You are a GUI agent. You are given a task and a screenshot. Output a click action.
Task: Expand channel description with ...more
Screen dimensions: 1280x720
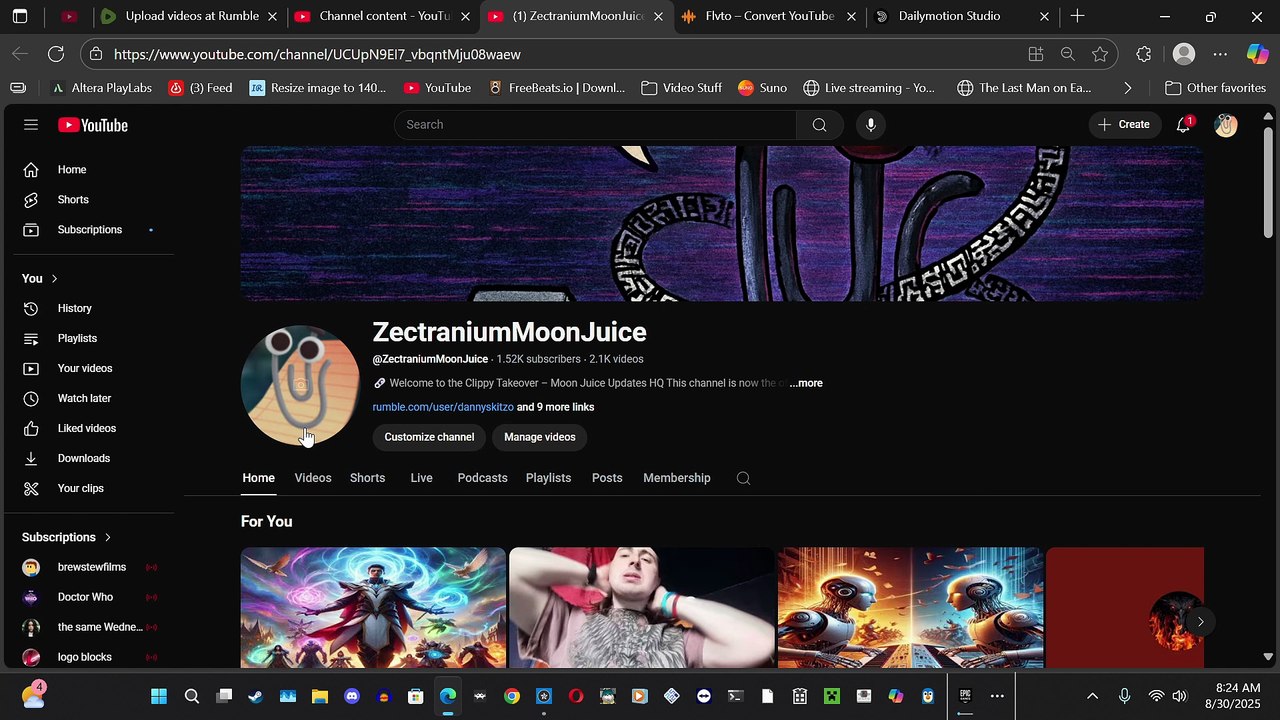[806, 383]
